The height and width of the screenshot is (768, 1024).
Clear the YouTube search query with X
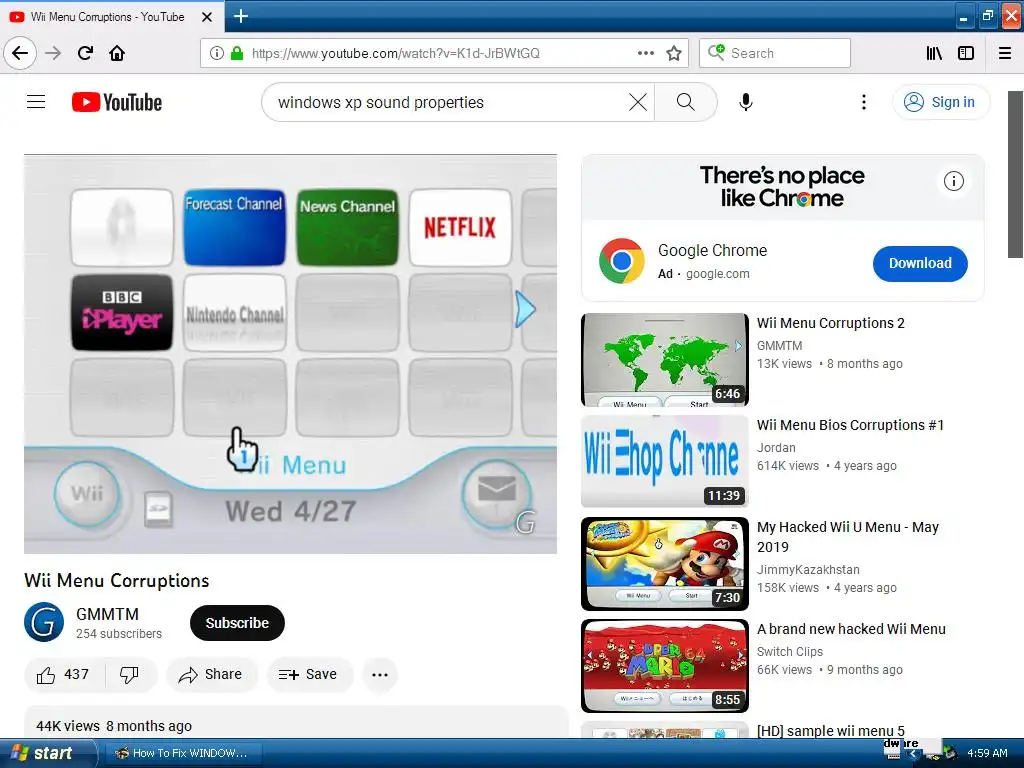click(638, 102)
